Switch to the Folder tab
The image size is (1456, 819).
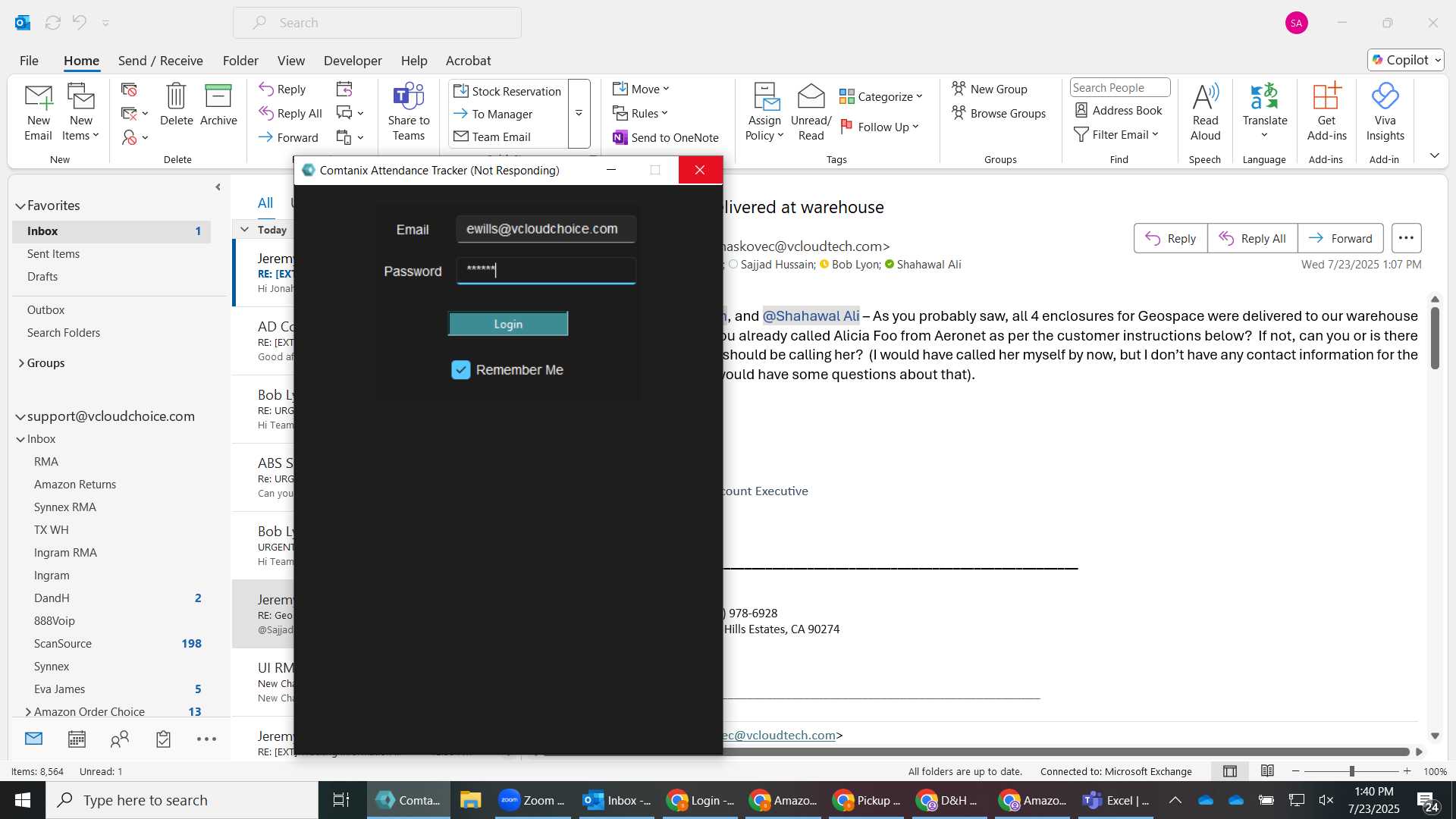[x=240, y=61]
